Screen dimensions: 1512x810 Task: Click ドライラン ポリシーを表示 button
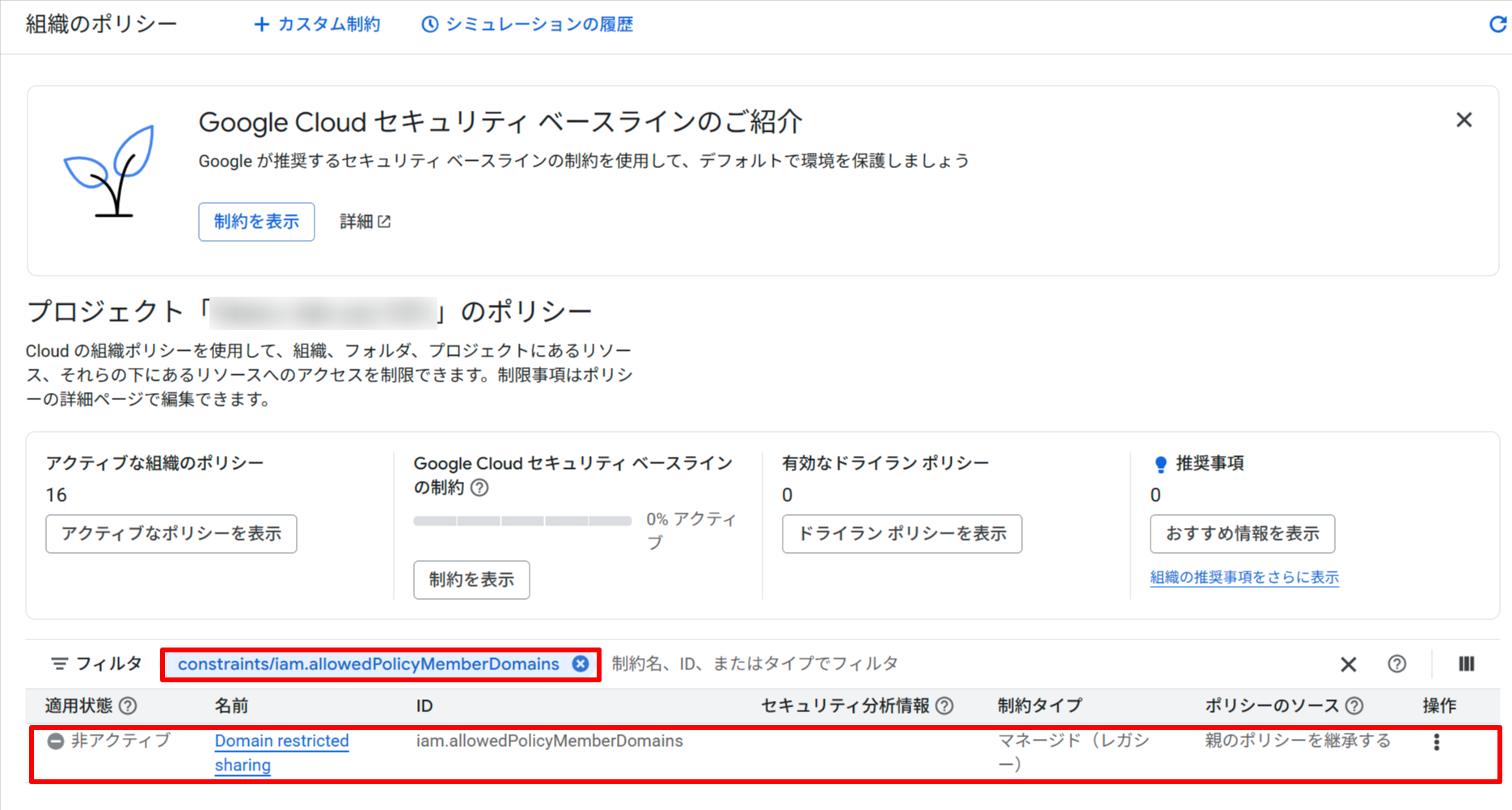pos(902,534)
